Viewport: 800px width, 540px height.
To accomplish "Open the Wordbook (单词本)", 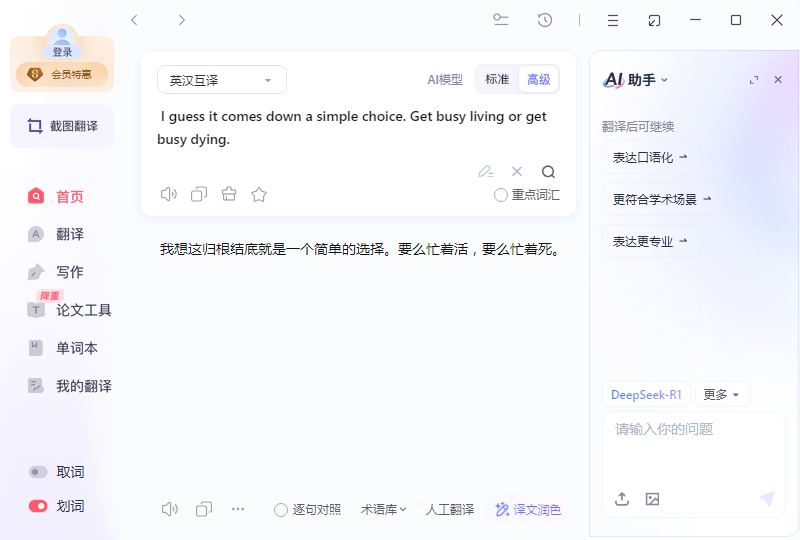I will [x=63, y=348].
